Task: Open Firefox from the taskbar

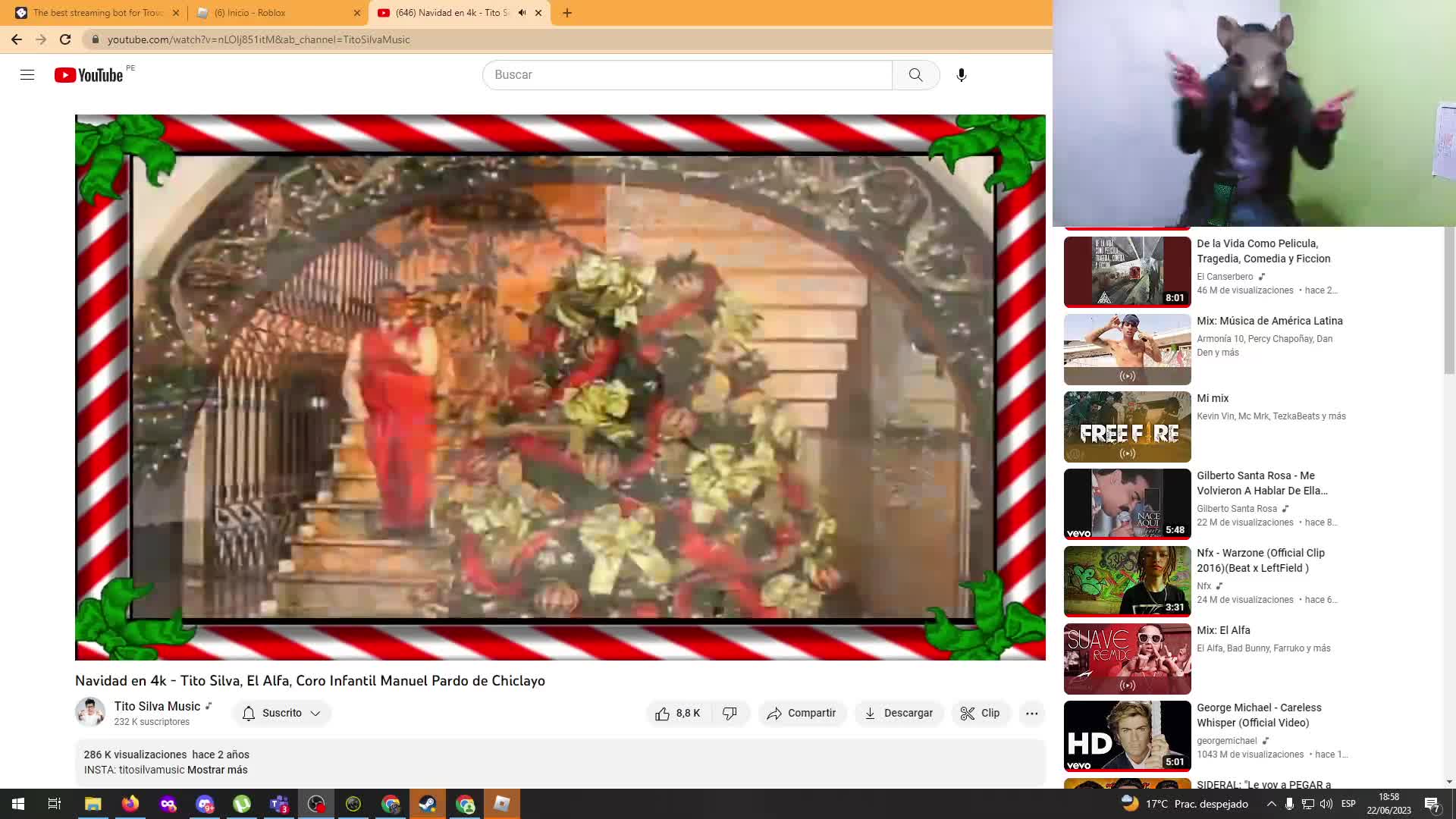Action: click(130, 804)
